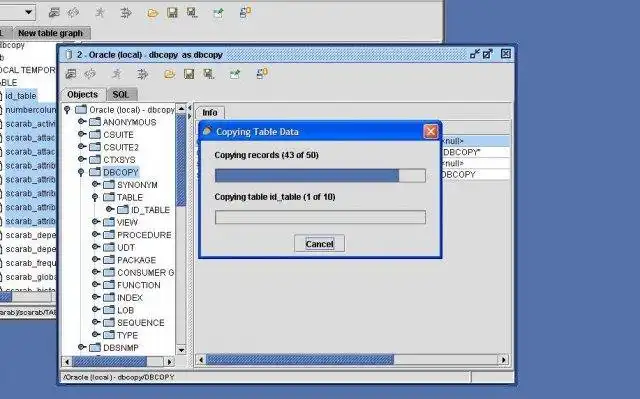Select the Info tab
This screenshot has height=399, width=640.
coord(210,113)
